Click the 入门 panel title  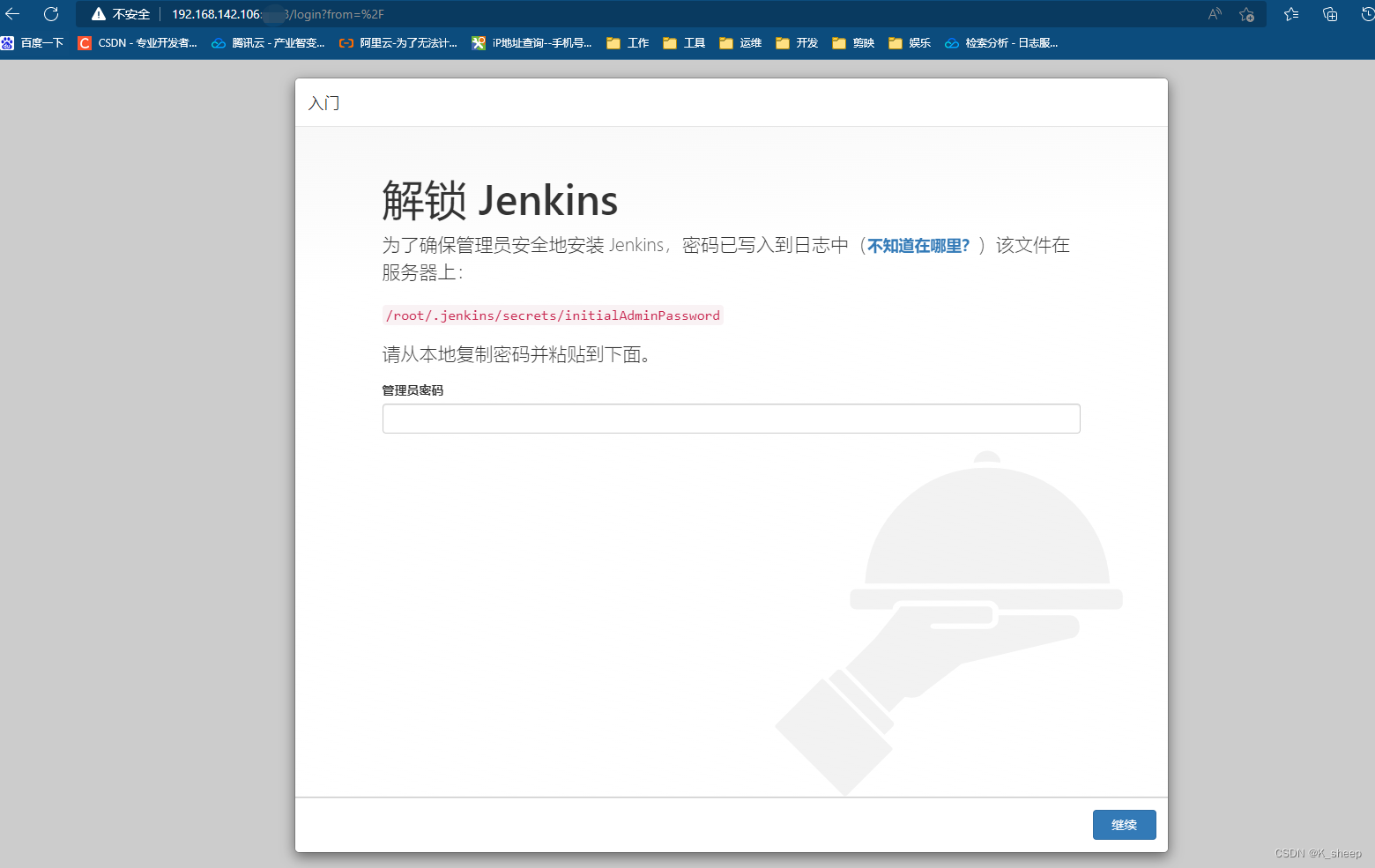pos(323,103)
